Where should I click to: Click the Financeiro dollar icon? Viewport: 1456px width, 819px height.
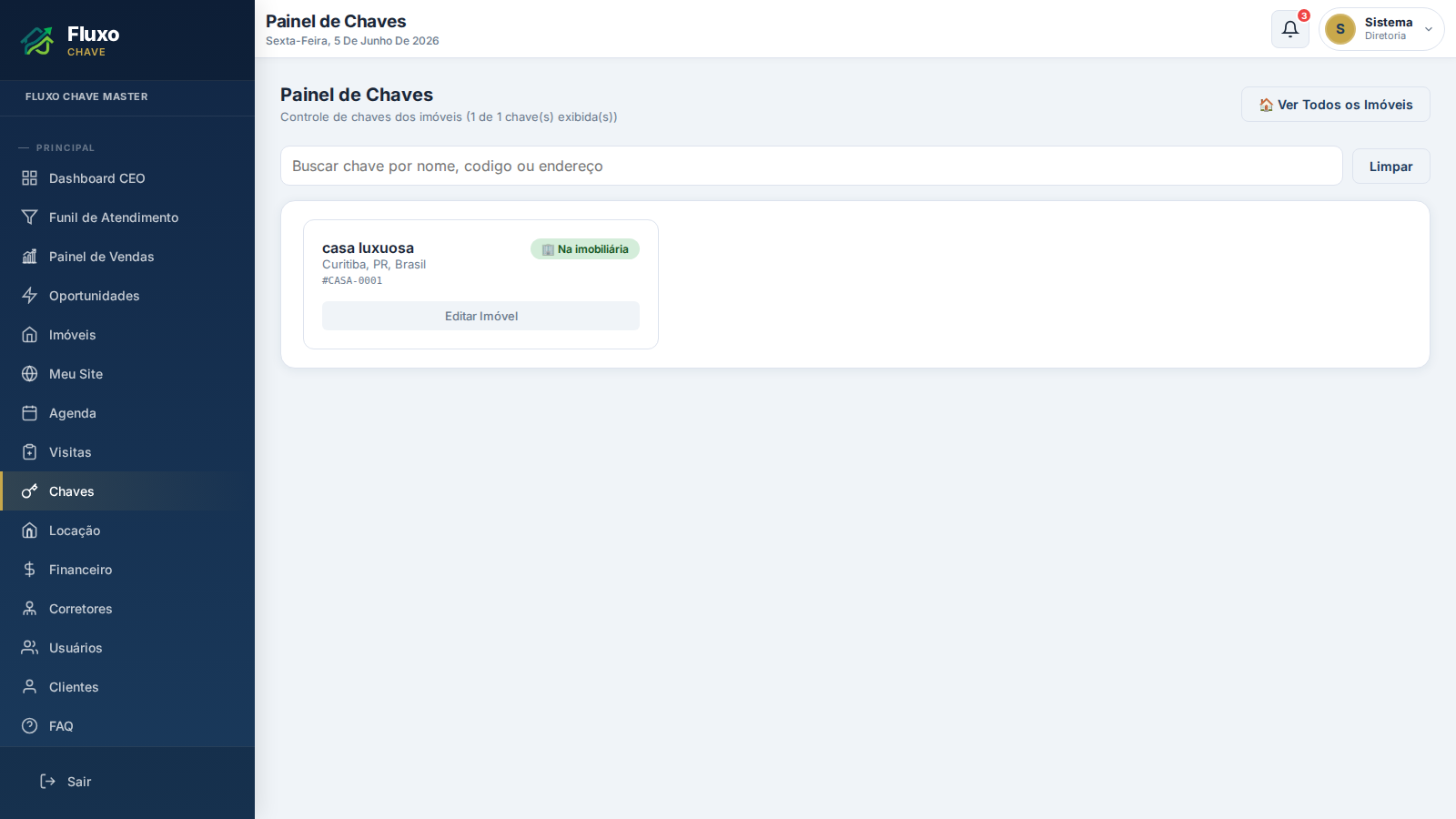pyautogui.click(x=30, y=570)
